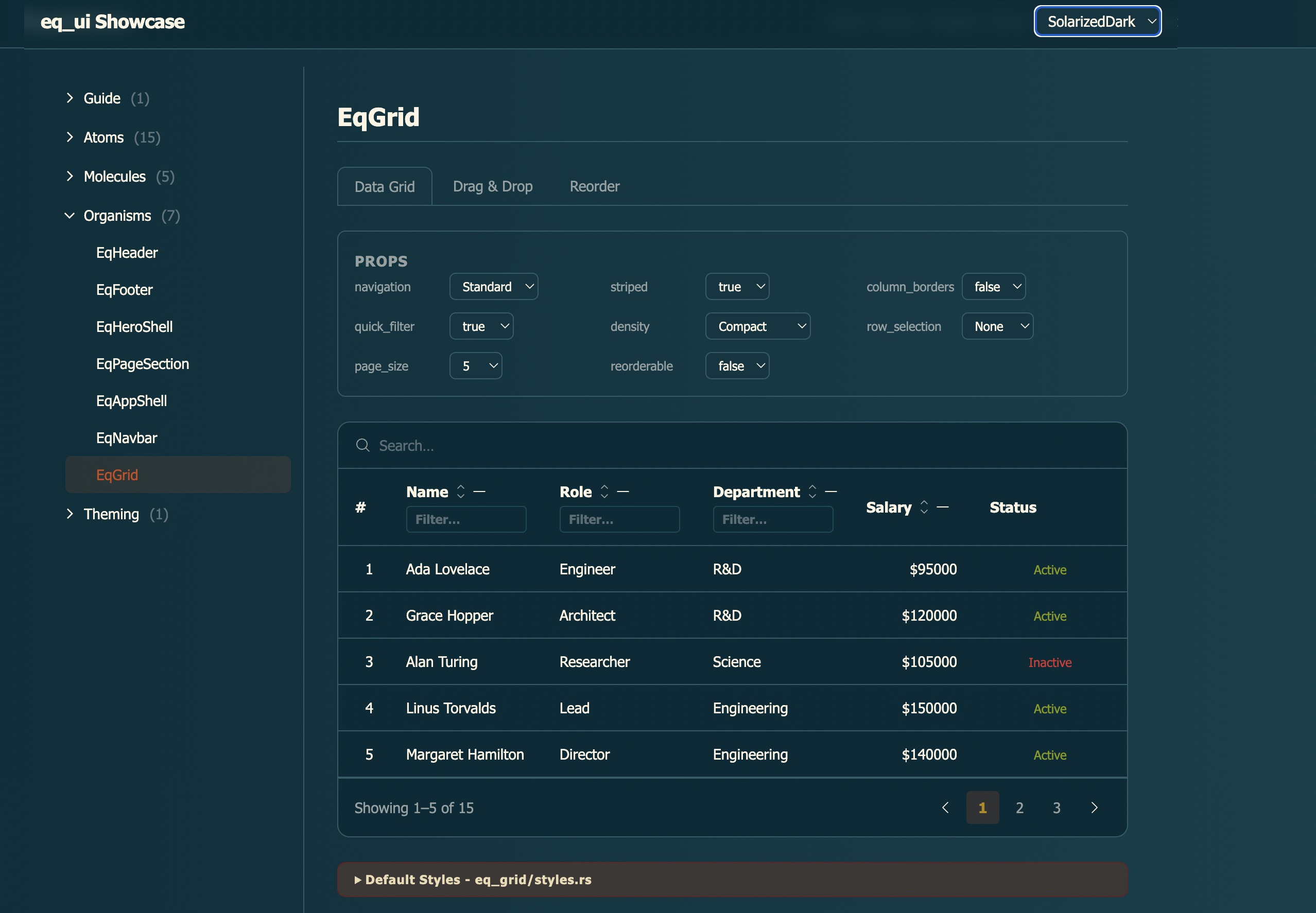Click the clear-sort dash icon next to Name
This screenshot has width=1316, height=913.
pyautogui.click(x=481, y=491)
